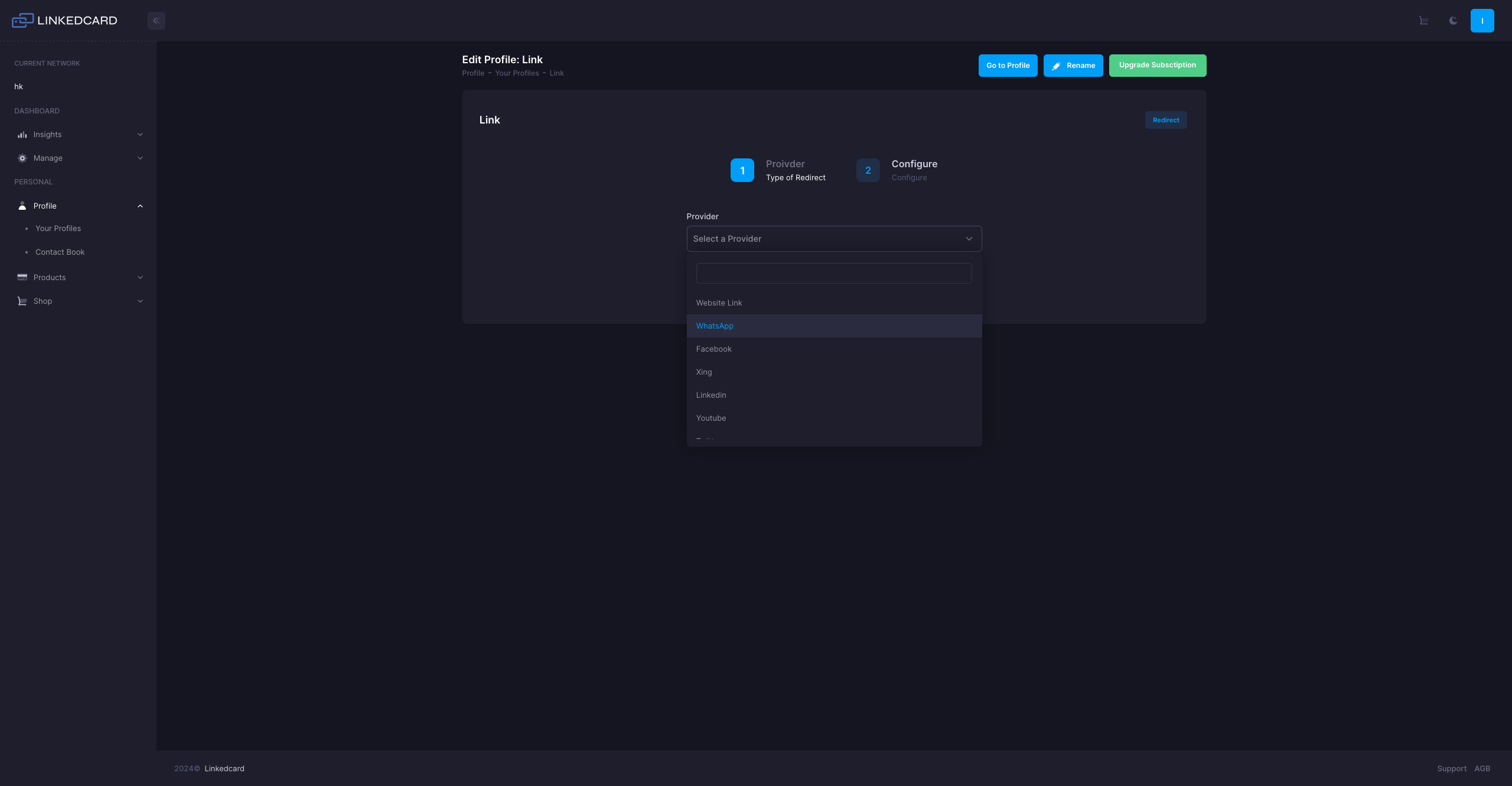Choose Website Link provider option

coord(834,303)
